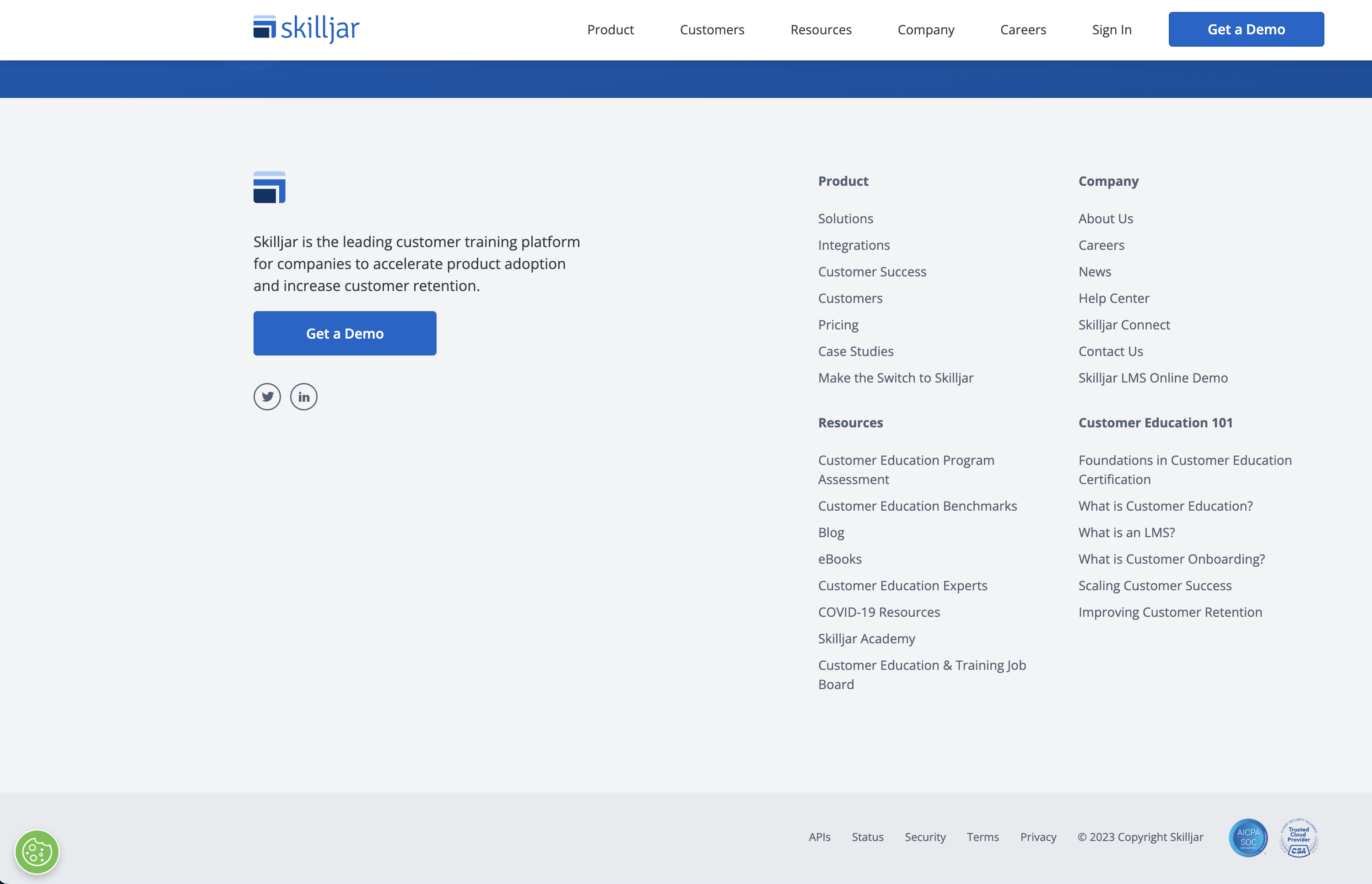Click the Skilljar logo in header
This screenshot has height=884, width=1372.
[306, 29]
